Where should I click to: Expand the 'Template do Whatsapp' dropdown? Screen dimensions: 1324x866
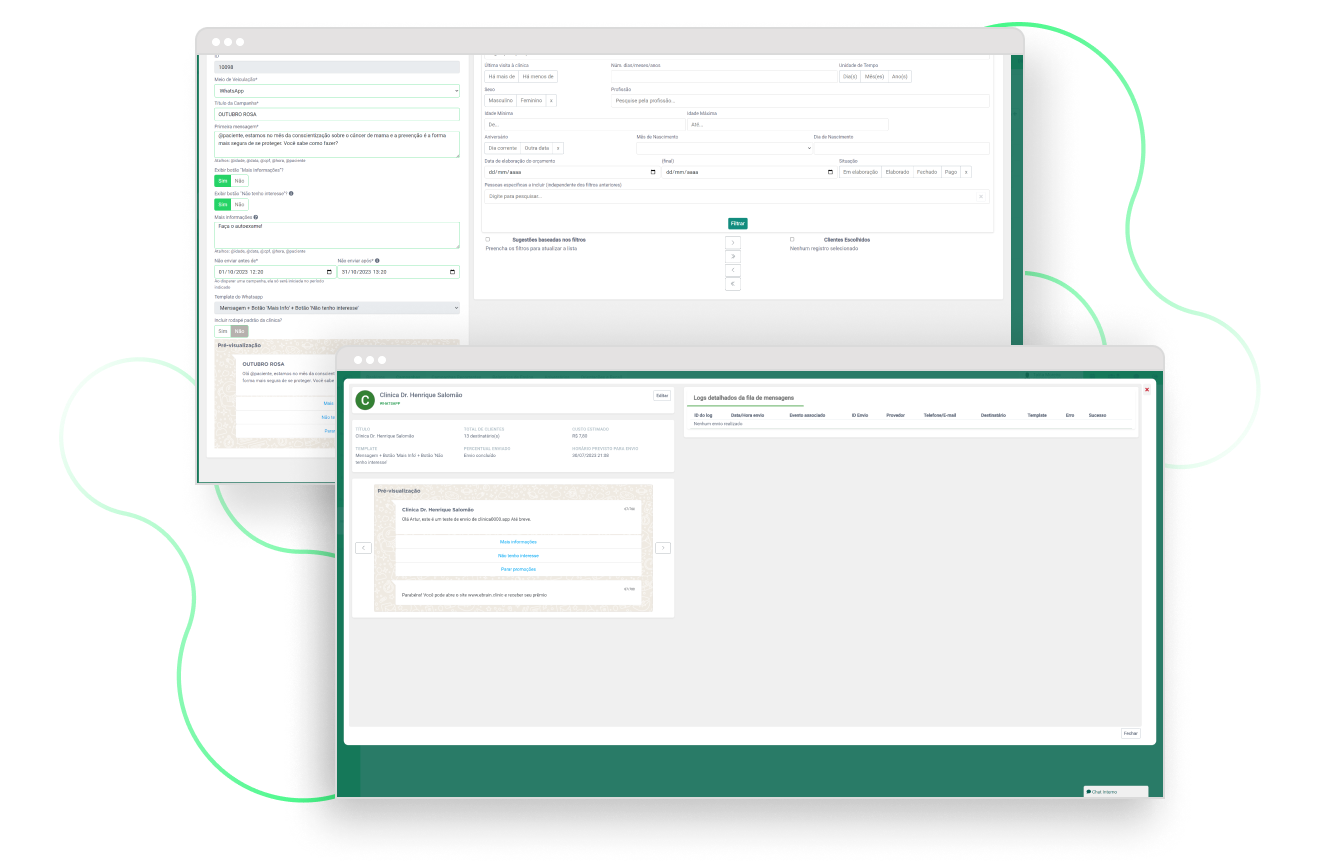tap(337, 308)
